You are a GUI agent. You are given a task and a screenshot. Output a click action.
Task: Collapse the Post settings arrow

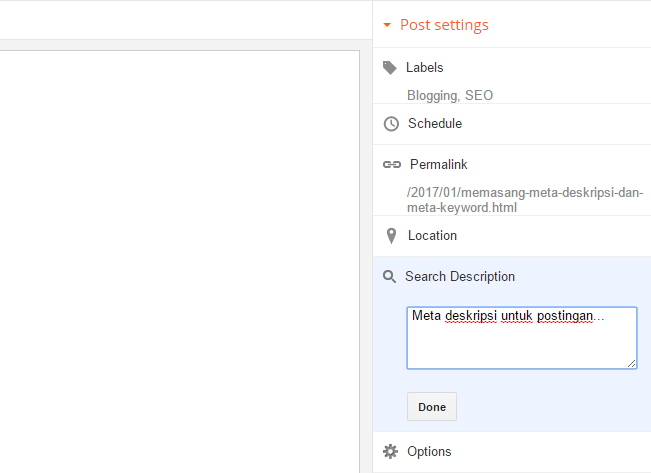tap(386, 25)
